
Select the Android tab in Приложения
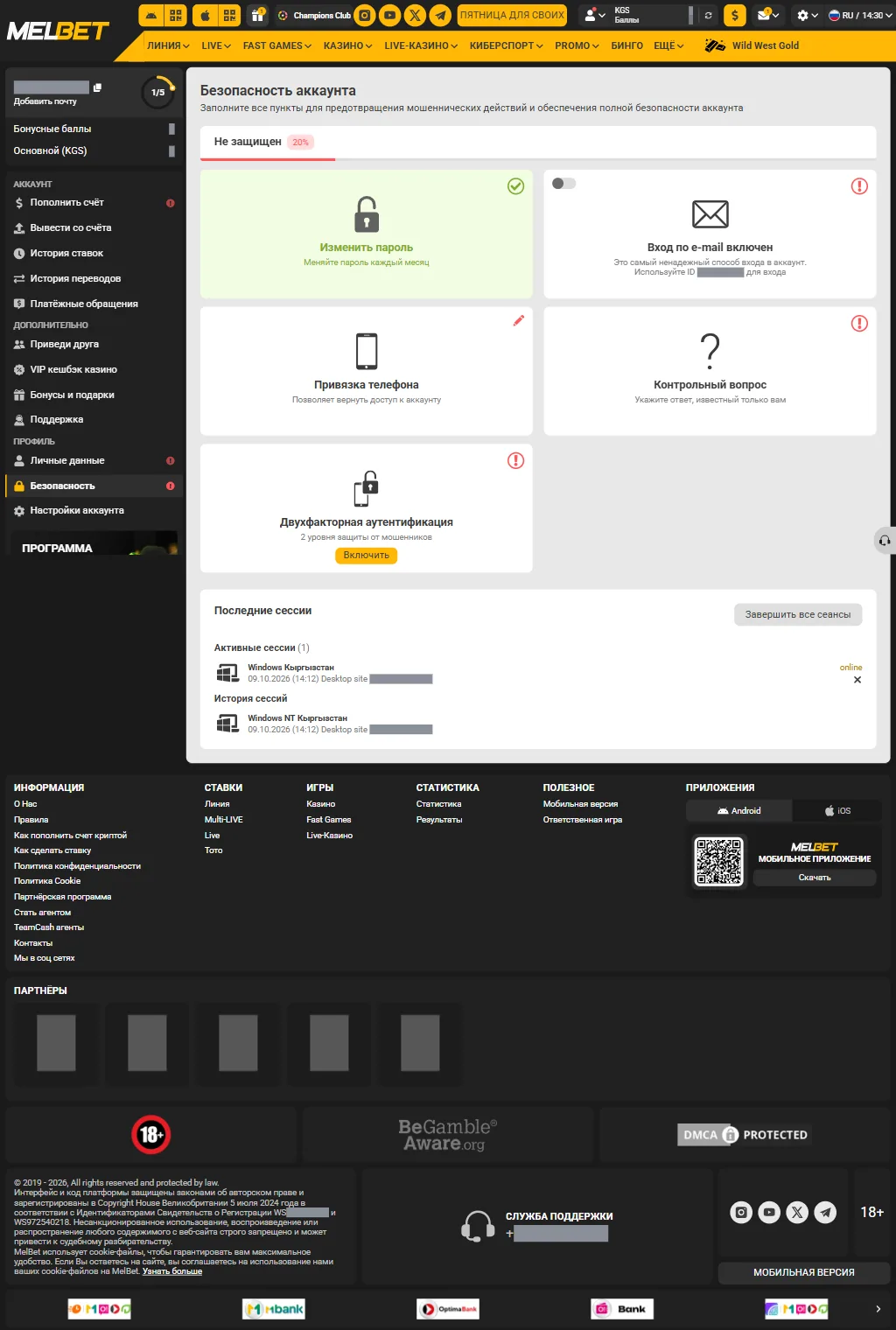tap(739, 810)
